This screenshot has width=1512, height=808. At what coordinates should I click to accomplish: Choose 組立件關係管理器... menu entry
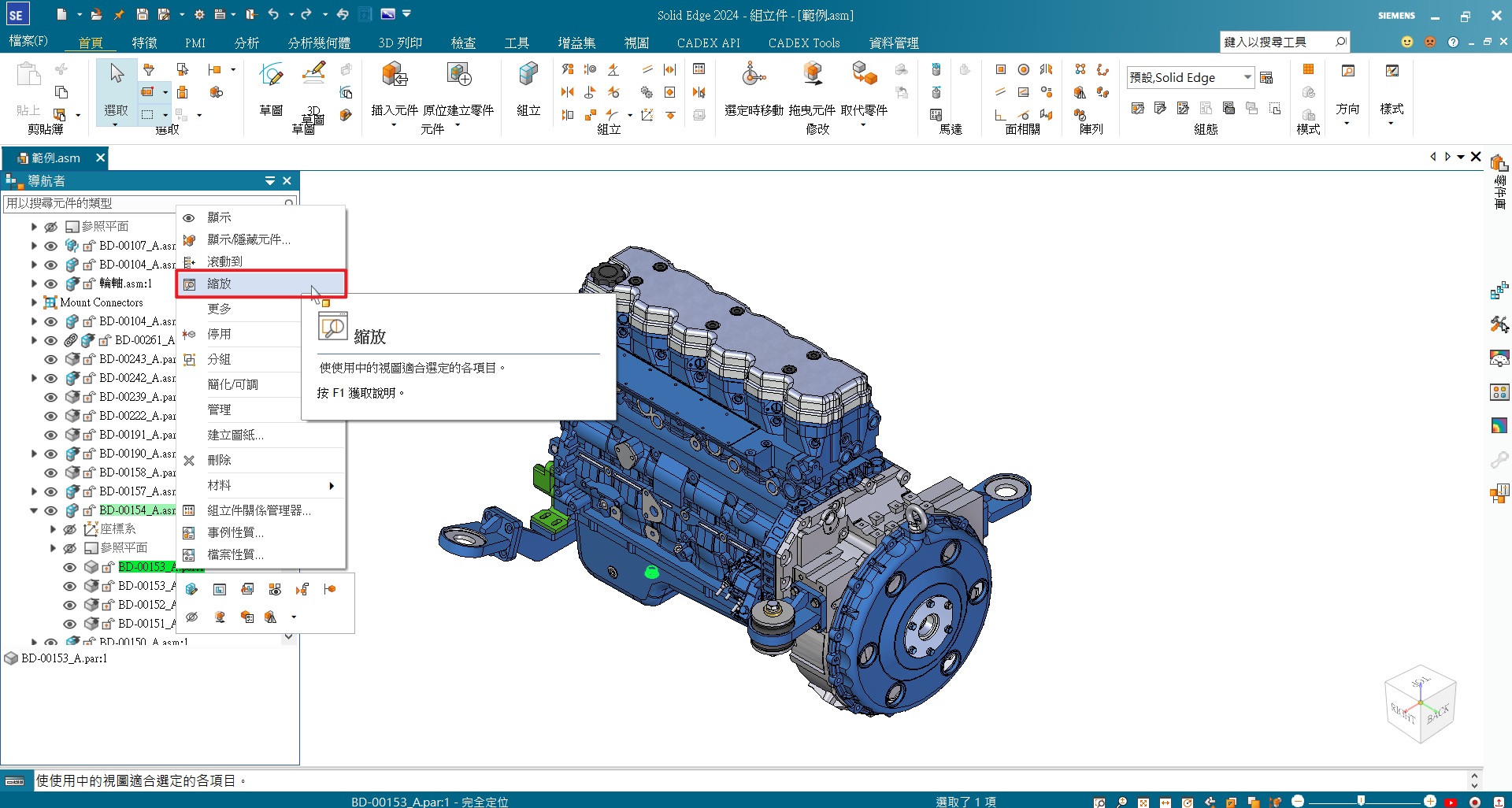(x=261, y=510)
